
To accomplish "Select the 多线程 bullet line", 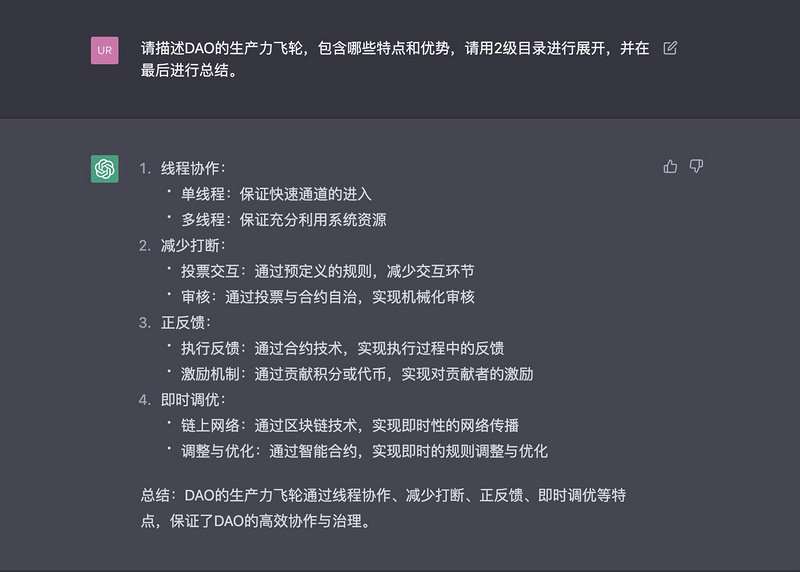I will [x=283, y=219].
